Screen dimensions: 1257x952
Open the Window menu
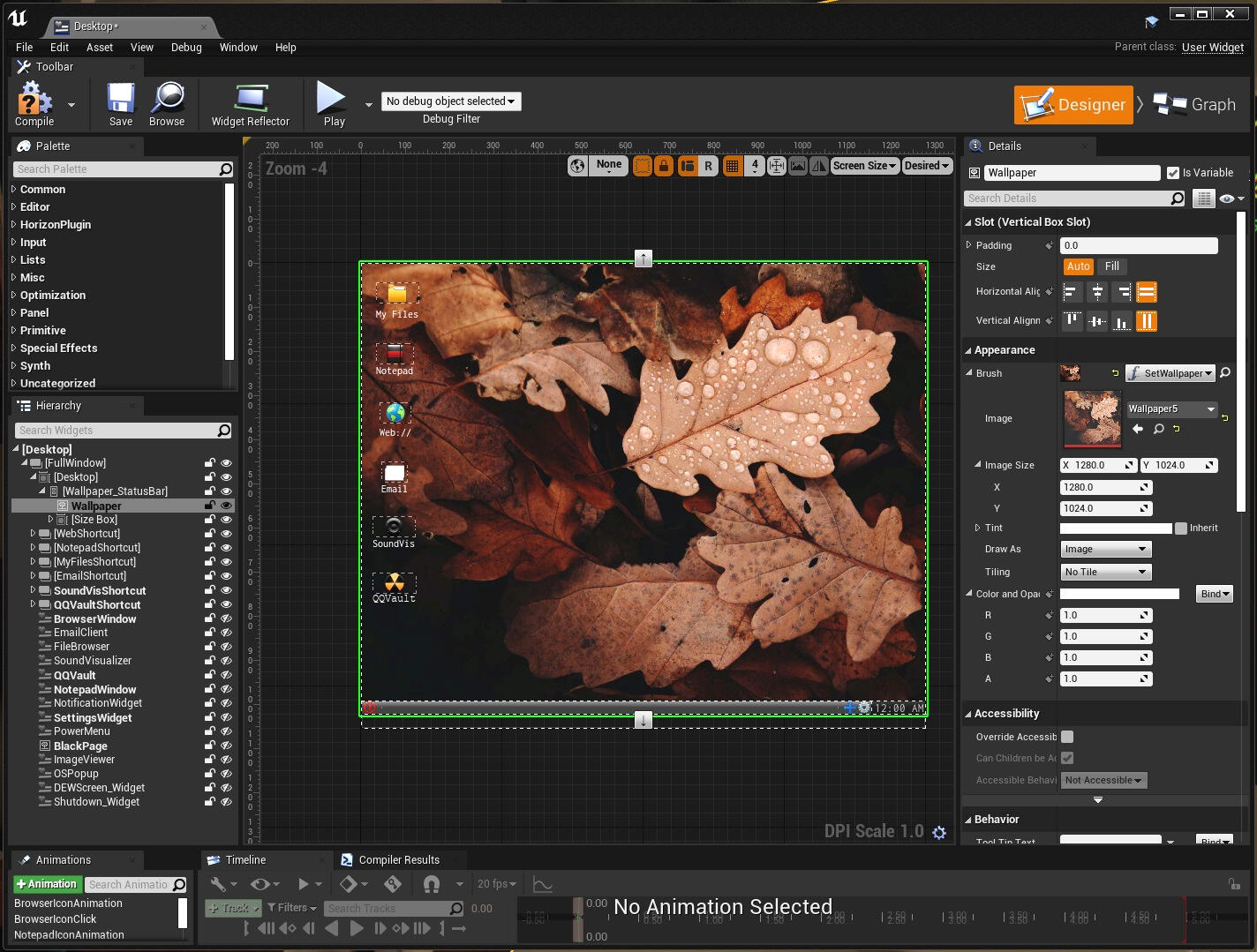238,48
